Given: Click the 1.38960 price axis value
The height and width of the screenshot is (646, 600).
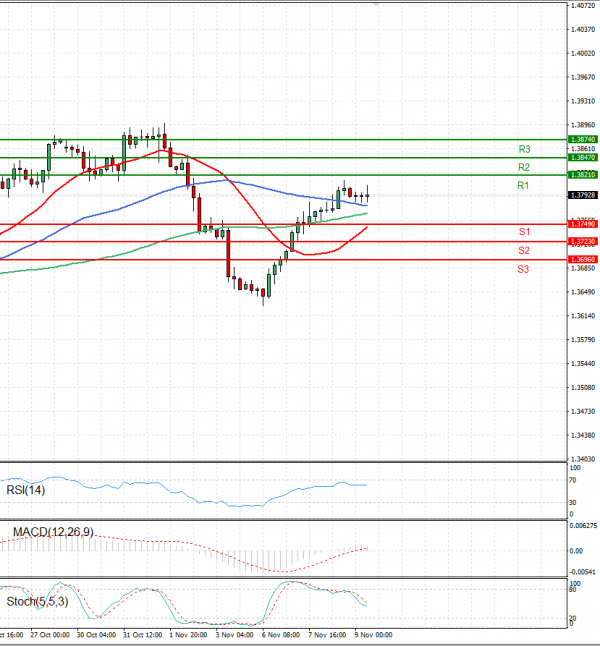Looking at the screenshot, I should pyautogui.click(x=583, y=125).
